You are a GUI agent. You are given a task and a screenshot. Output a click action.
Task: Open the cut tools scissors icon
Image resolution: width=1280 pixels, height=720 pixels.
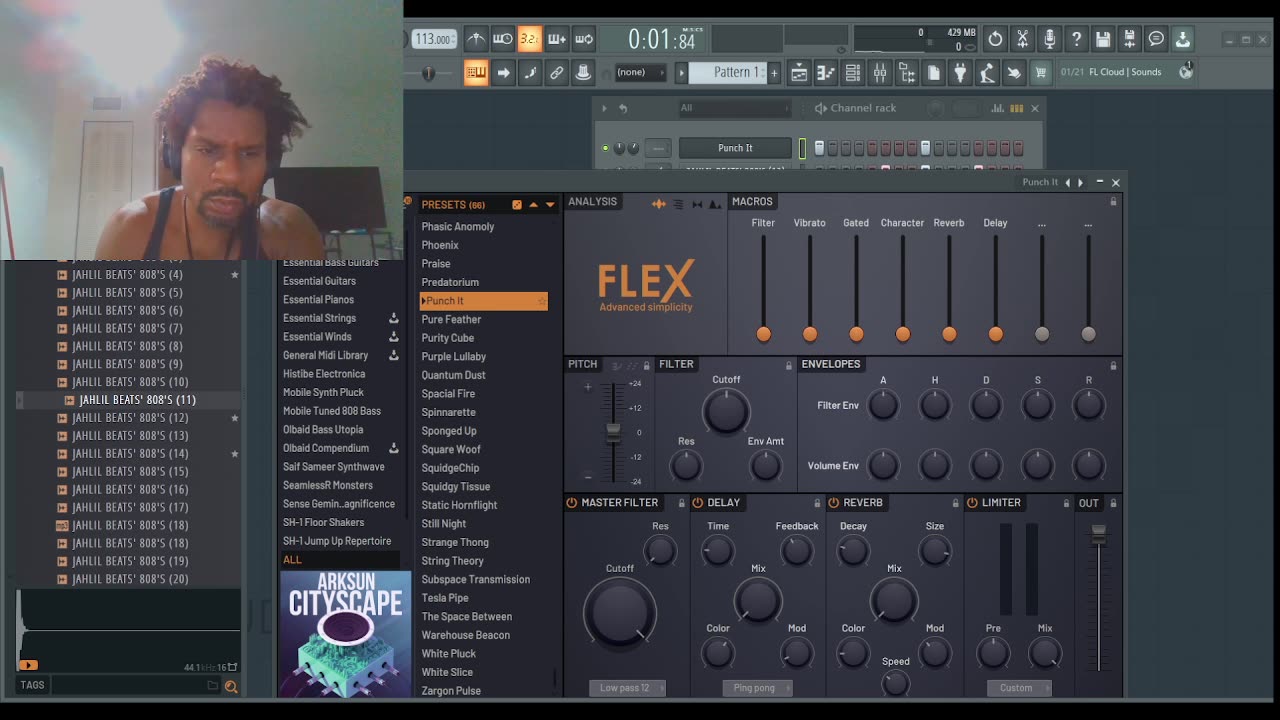(x=1022, y=39)
